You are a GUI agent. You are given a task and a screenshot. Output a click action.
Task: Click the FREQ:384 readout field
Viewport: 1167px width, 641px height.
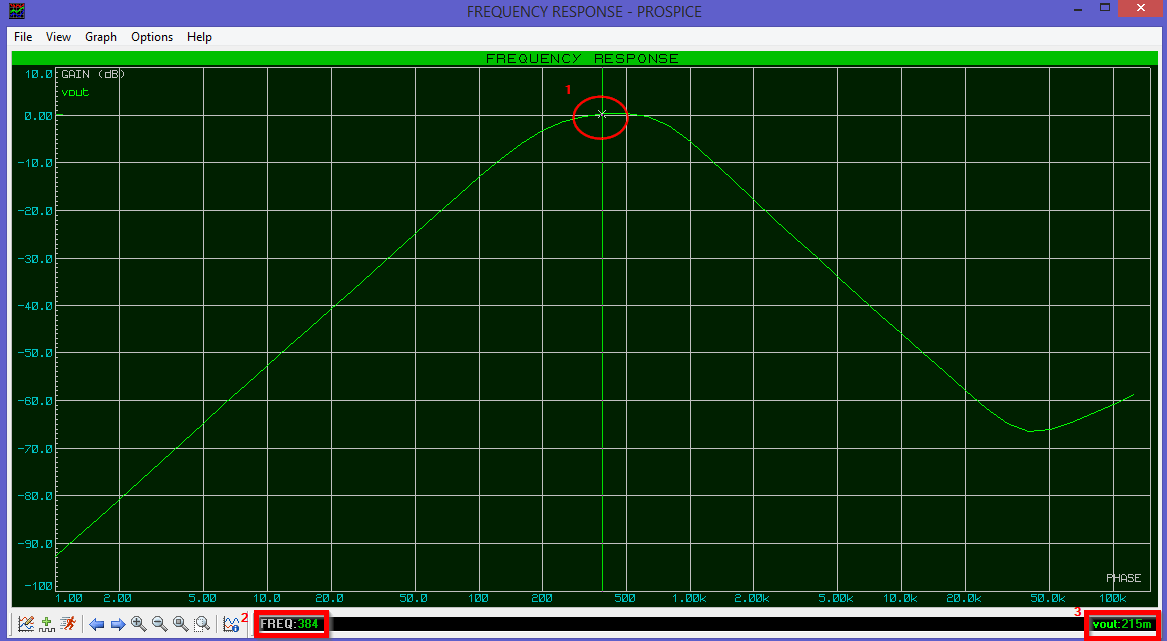click(x=290, y=623)
